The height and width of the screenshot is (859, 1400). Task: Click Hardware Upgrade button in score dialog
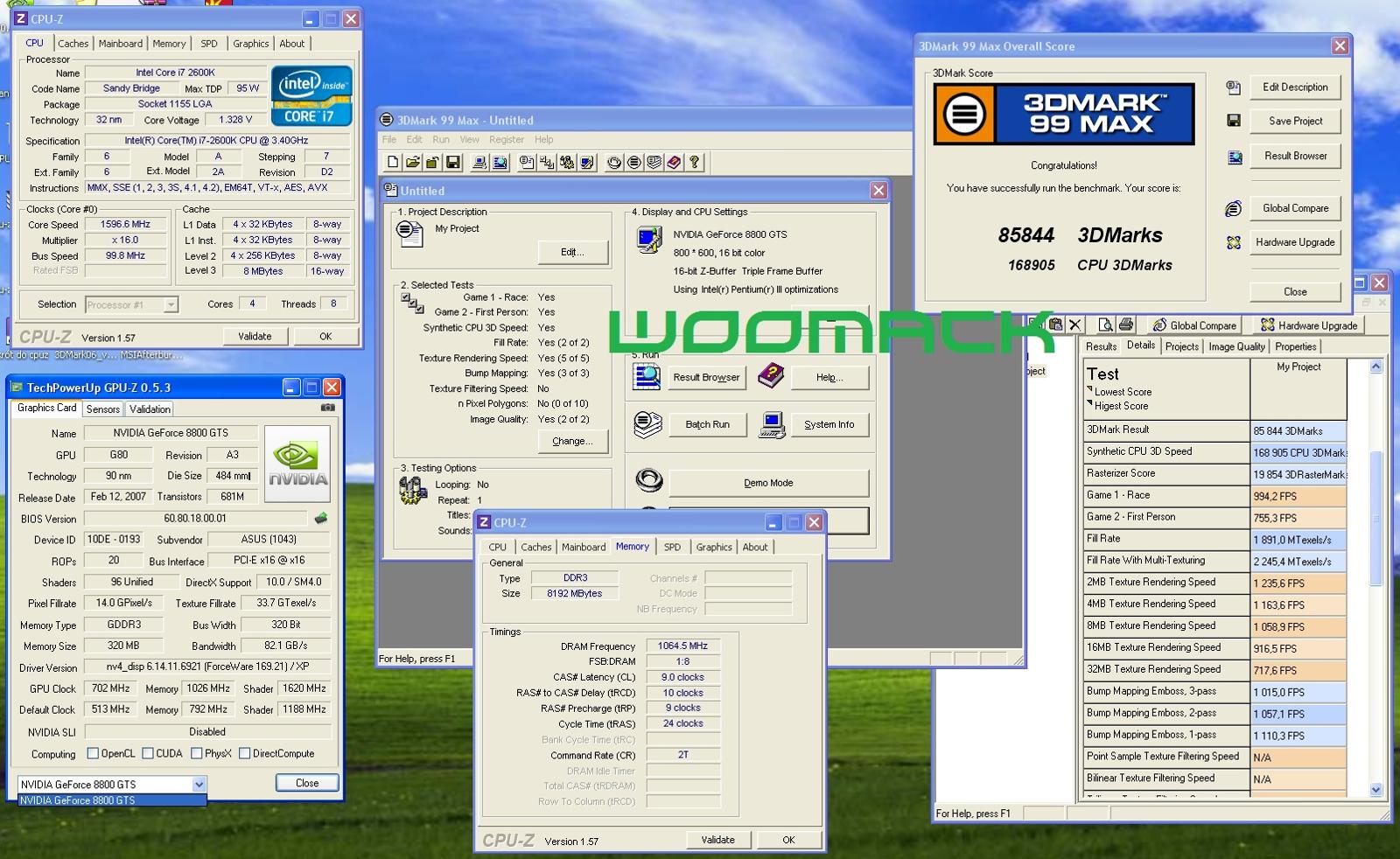1295,242
